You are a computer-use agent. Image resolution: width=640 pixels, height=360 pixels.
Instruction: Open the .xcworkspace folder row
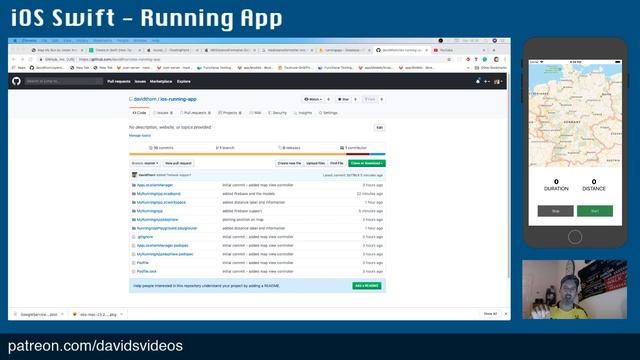click(x=161, y=202)
